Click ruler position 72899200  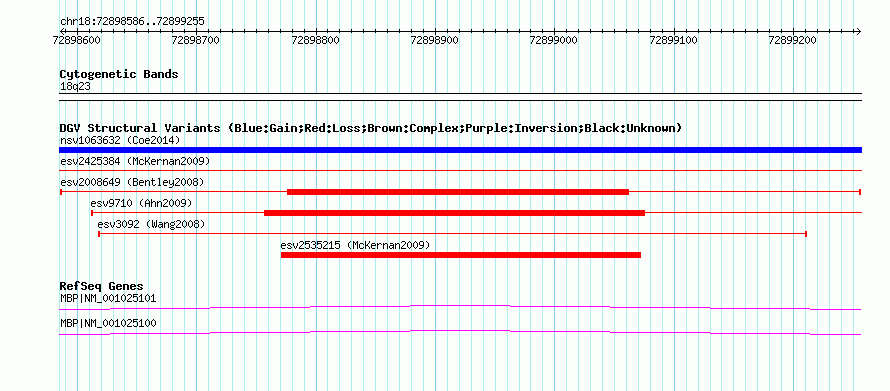tap(794, 40)
